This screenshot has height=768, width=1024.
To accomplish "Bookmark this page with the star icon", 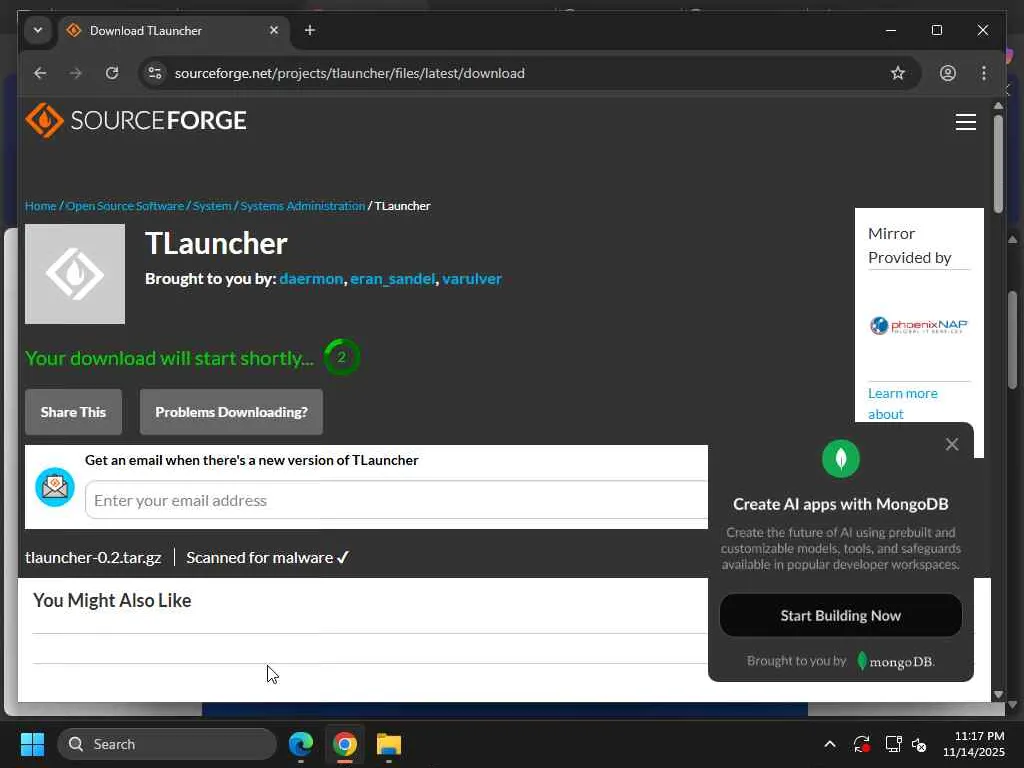I will (898, 73).
